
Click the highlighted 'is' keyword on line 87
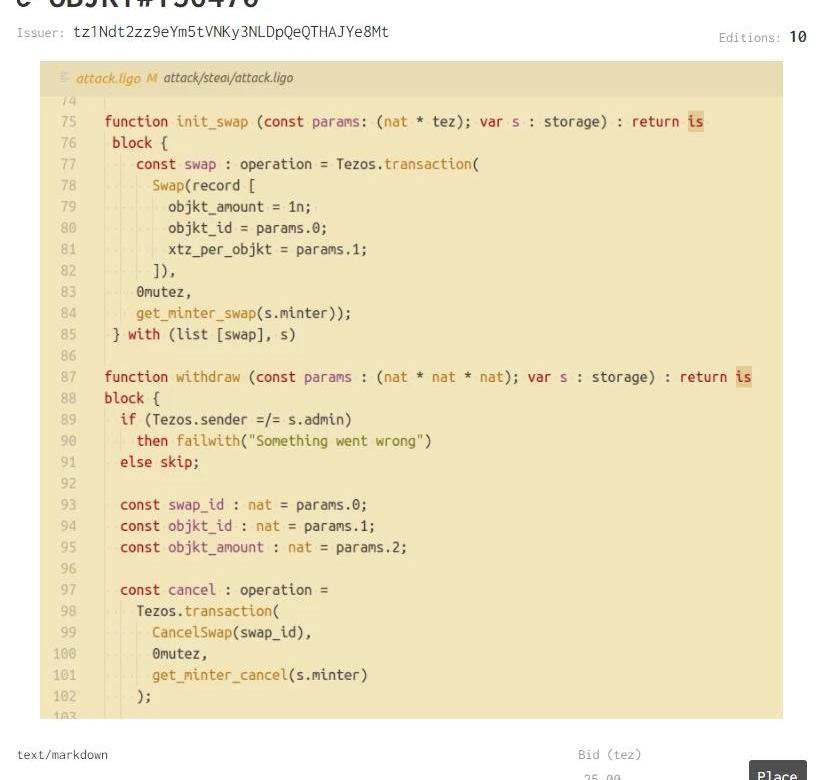[743, 377]
